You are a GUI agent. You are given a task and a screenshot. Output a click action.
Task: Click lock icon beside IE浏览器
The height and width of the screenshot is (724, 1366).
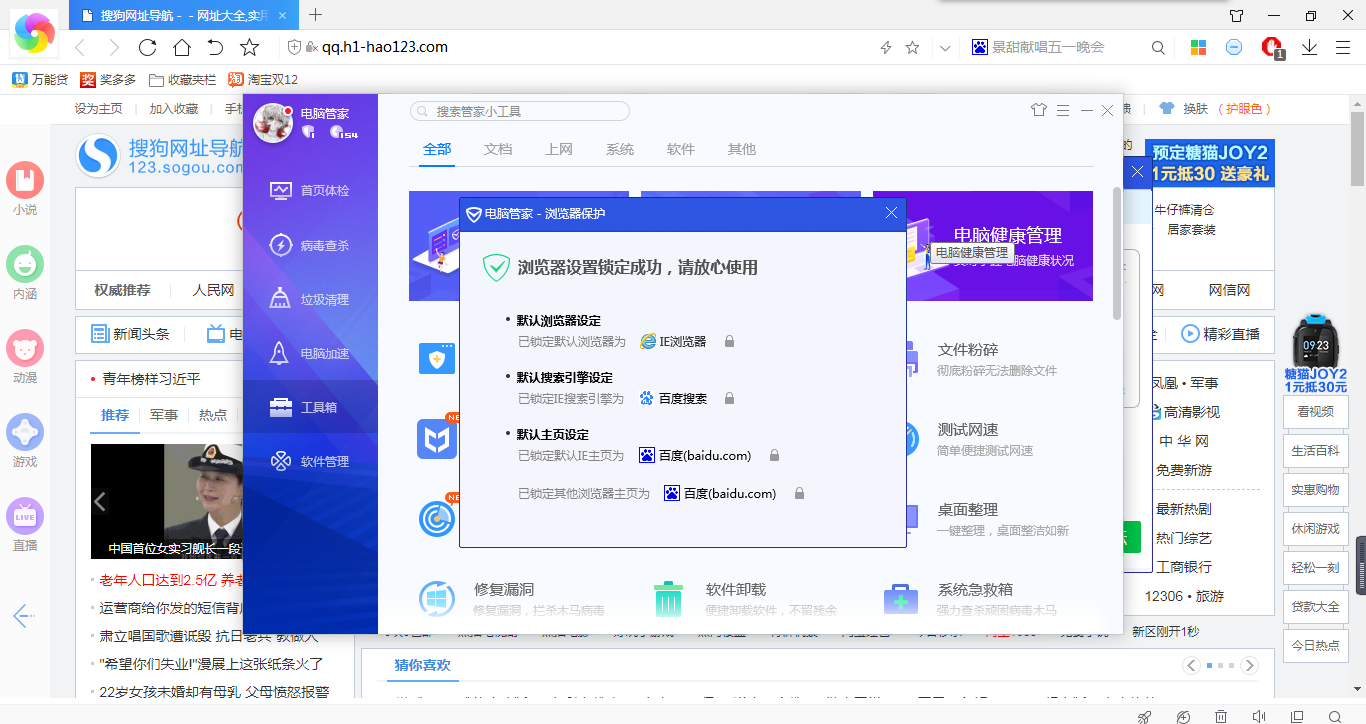[729, 342]
